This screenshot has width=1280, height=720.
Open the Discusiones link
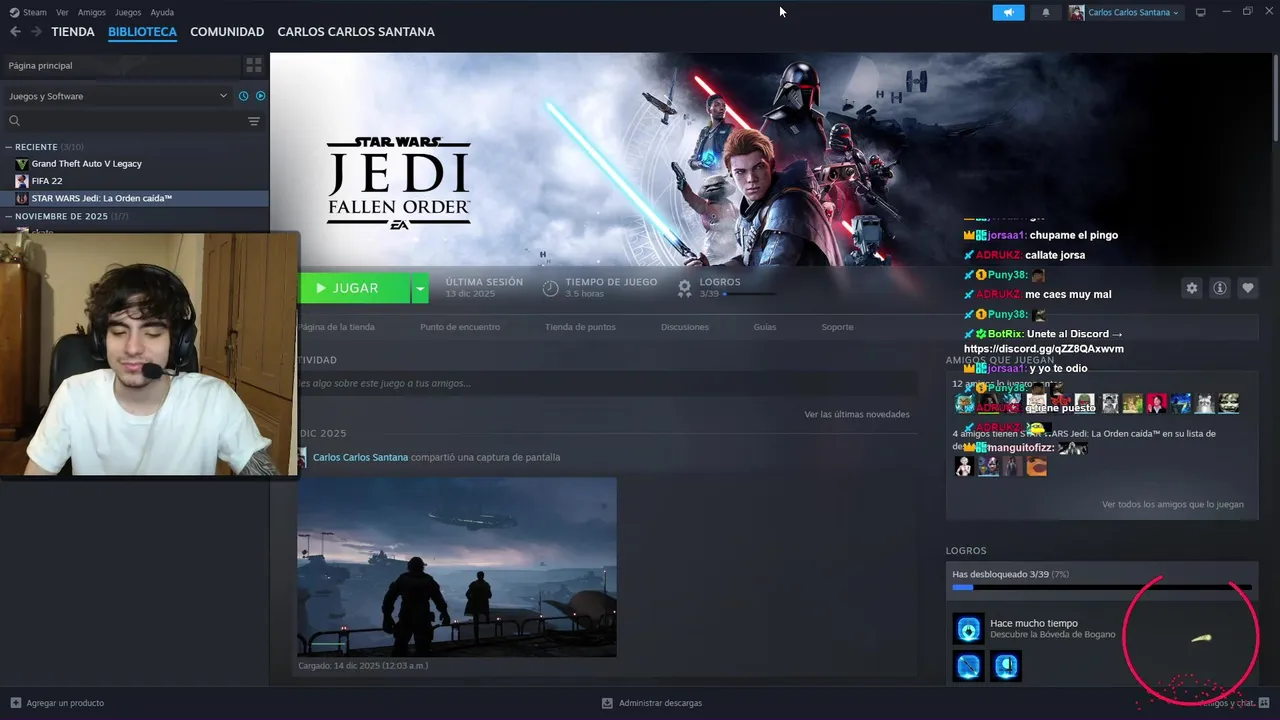tap(685, 327)
